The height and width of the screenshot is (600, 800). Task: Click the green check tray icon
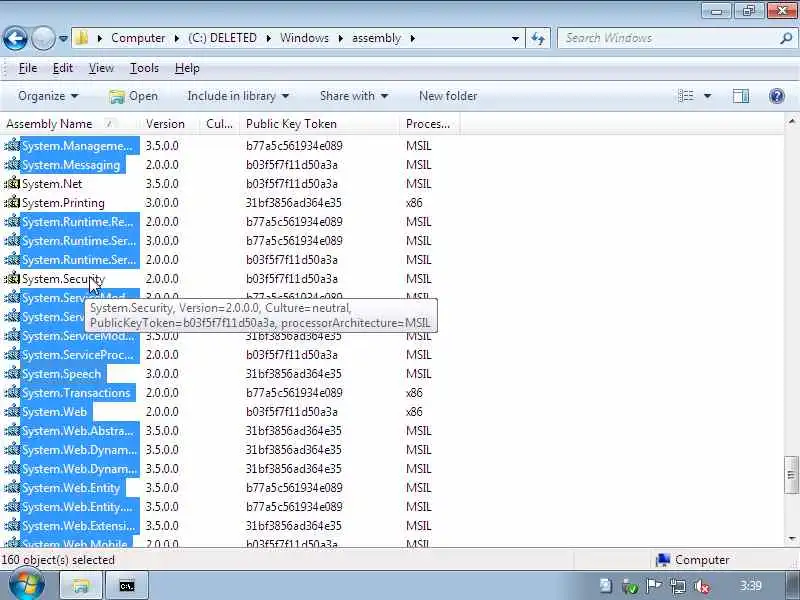coord(631,587)
